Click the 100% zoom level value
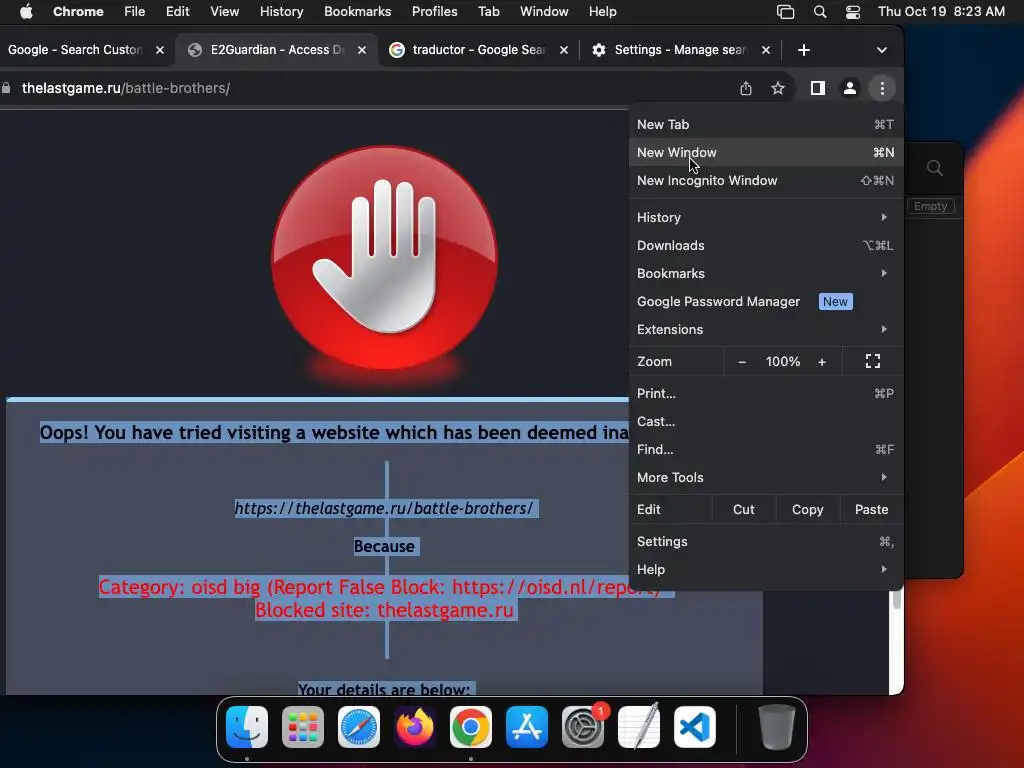The image size is (1024, 768). pos(782,362)
